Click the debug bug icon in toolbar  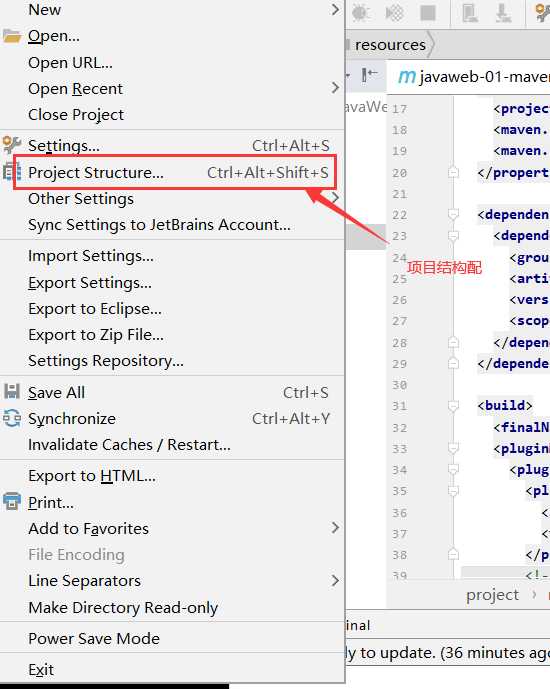coord(360,13)
